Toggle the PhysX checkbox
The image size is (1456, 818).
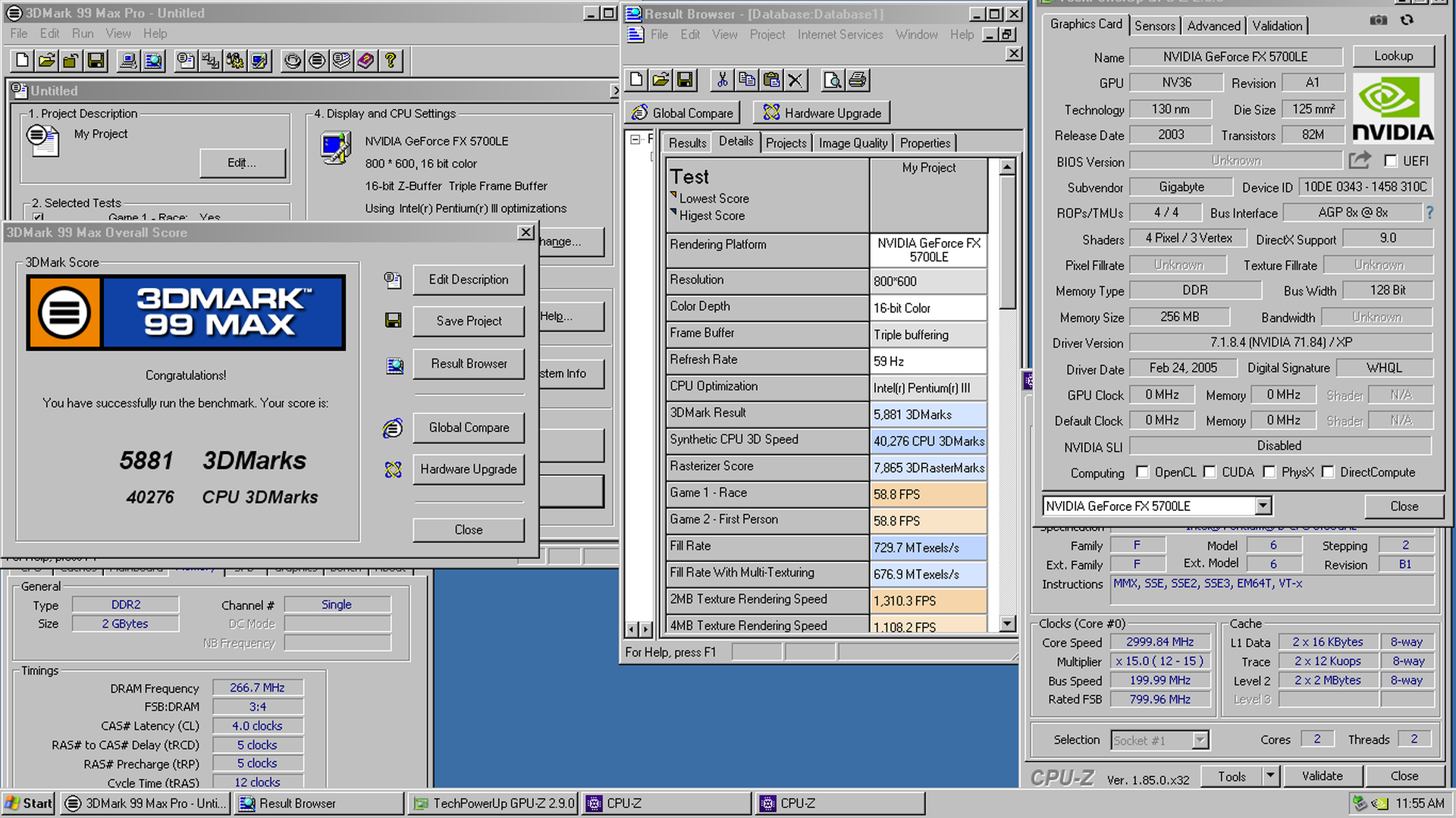1269,472
